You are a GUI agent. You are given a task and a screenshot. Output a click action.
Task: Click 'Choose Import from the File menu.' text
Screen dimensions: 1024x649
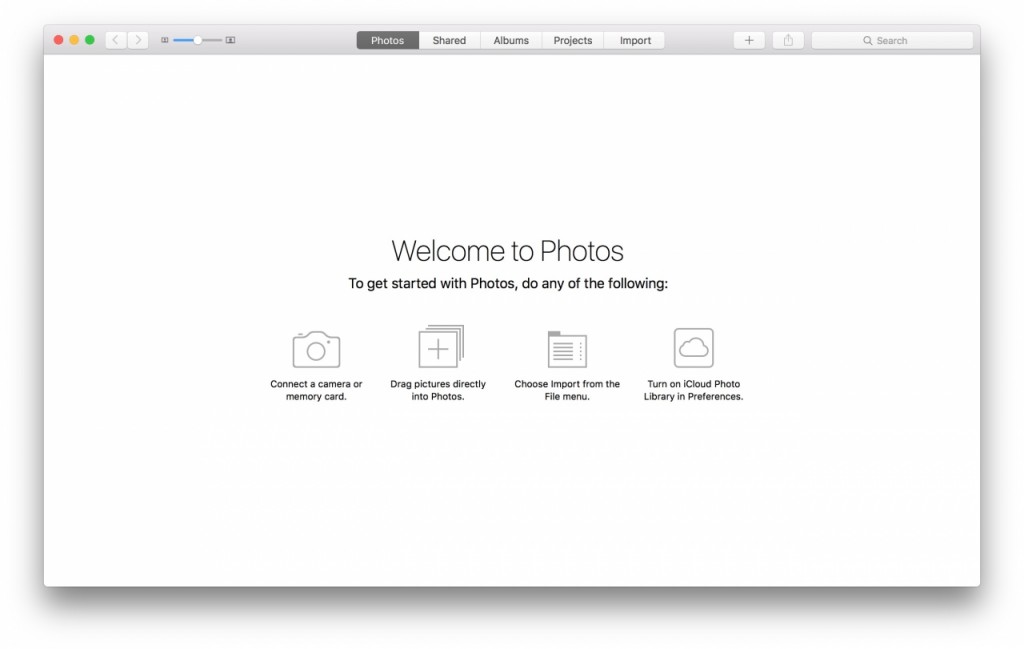(567, 390)
